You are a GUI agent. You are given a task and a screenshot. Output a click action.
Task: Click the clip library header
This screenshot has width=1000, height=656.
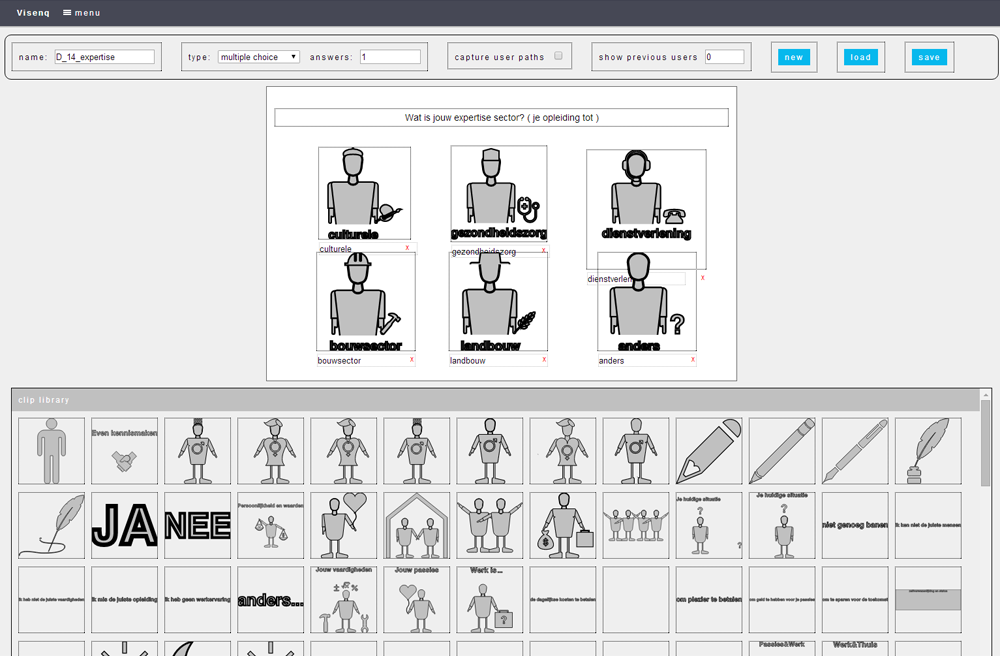point(496,400)
